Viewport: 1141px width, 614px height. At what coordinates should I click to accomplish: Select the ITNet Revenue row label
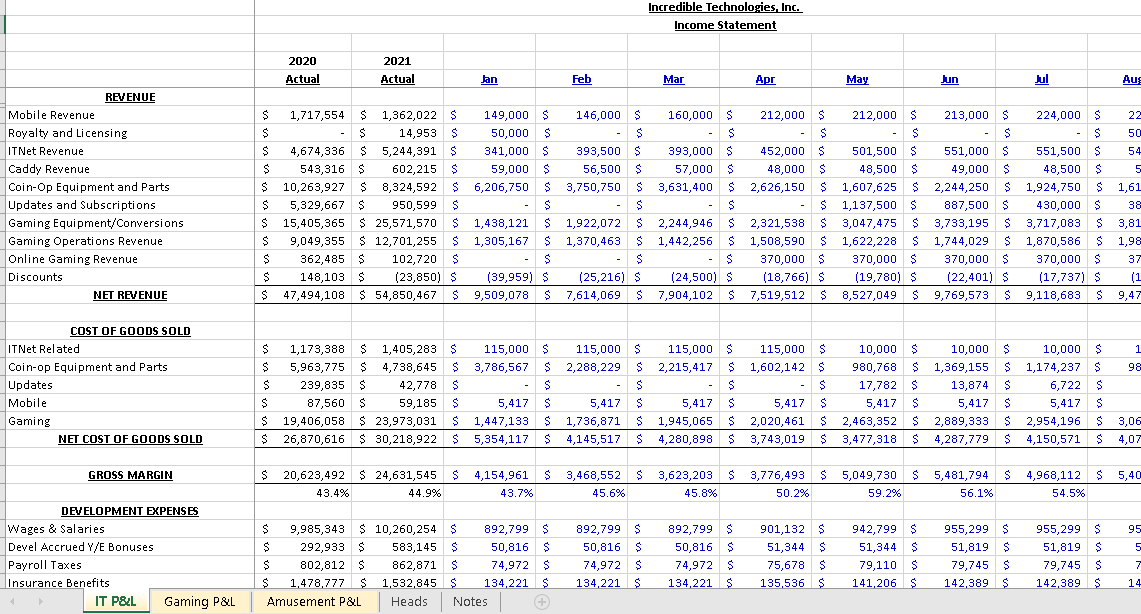pos(46,151)
